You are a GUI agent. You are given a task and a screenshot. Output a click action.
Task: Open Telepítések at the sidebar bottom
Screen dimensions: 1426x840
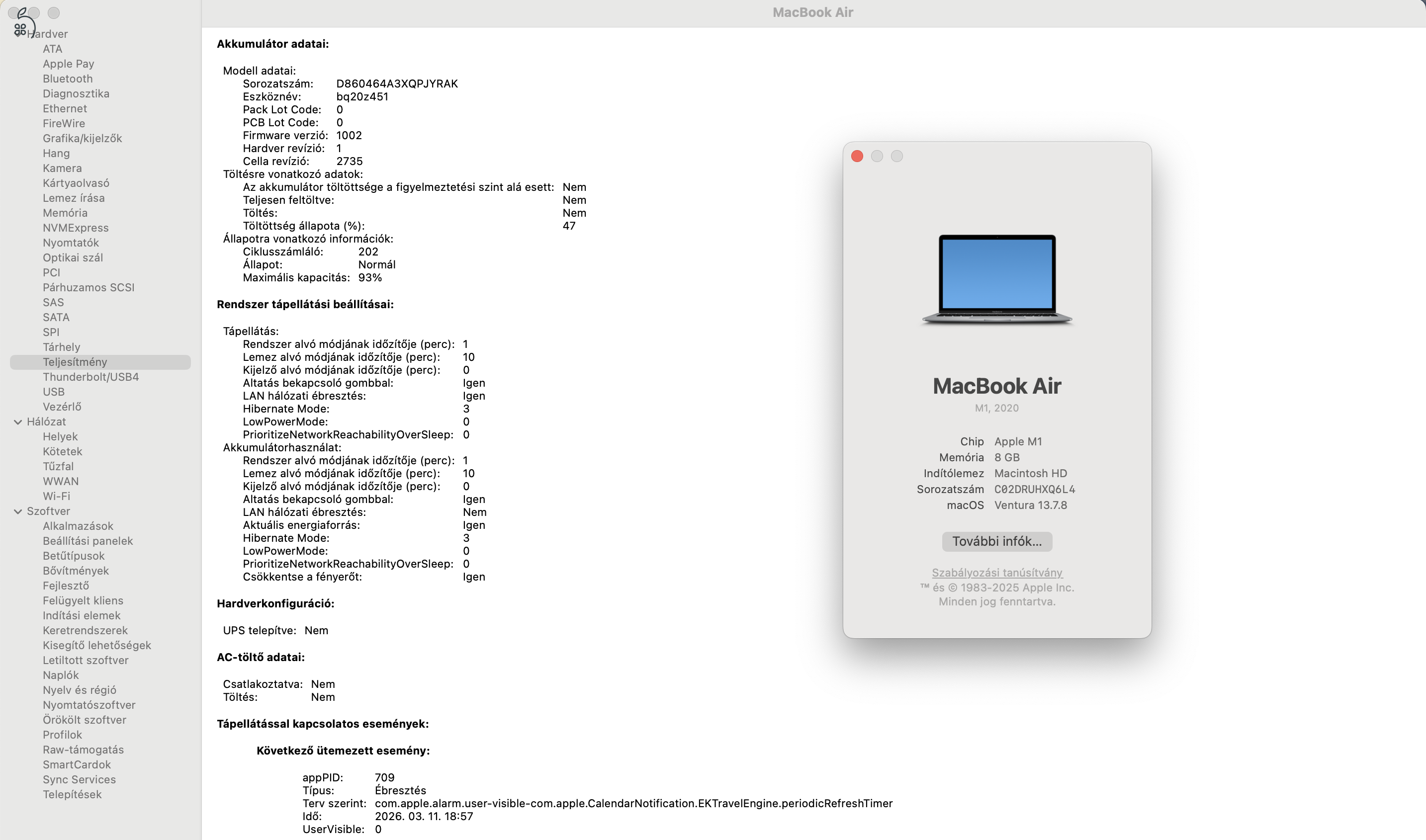tap(72, 794)
